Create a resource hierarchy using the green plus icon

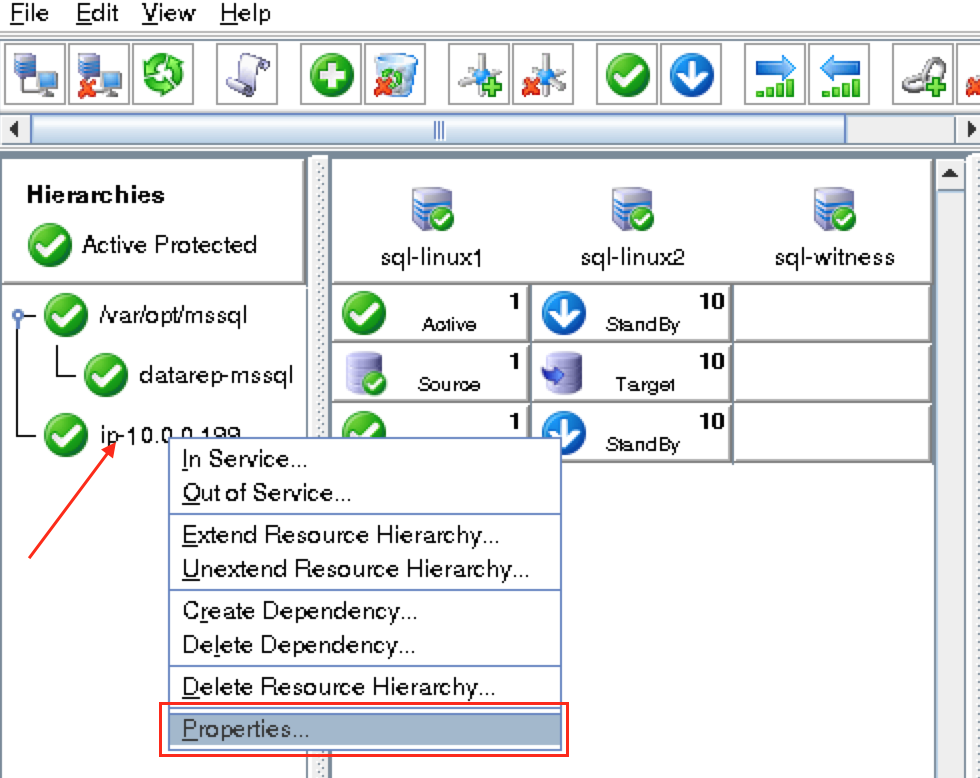click(330, 74)
